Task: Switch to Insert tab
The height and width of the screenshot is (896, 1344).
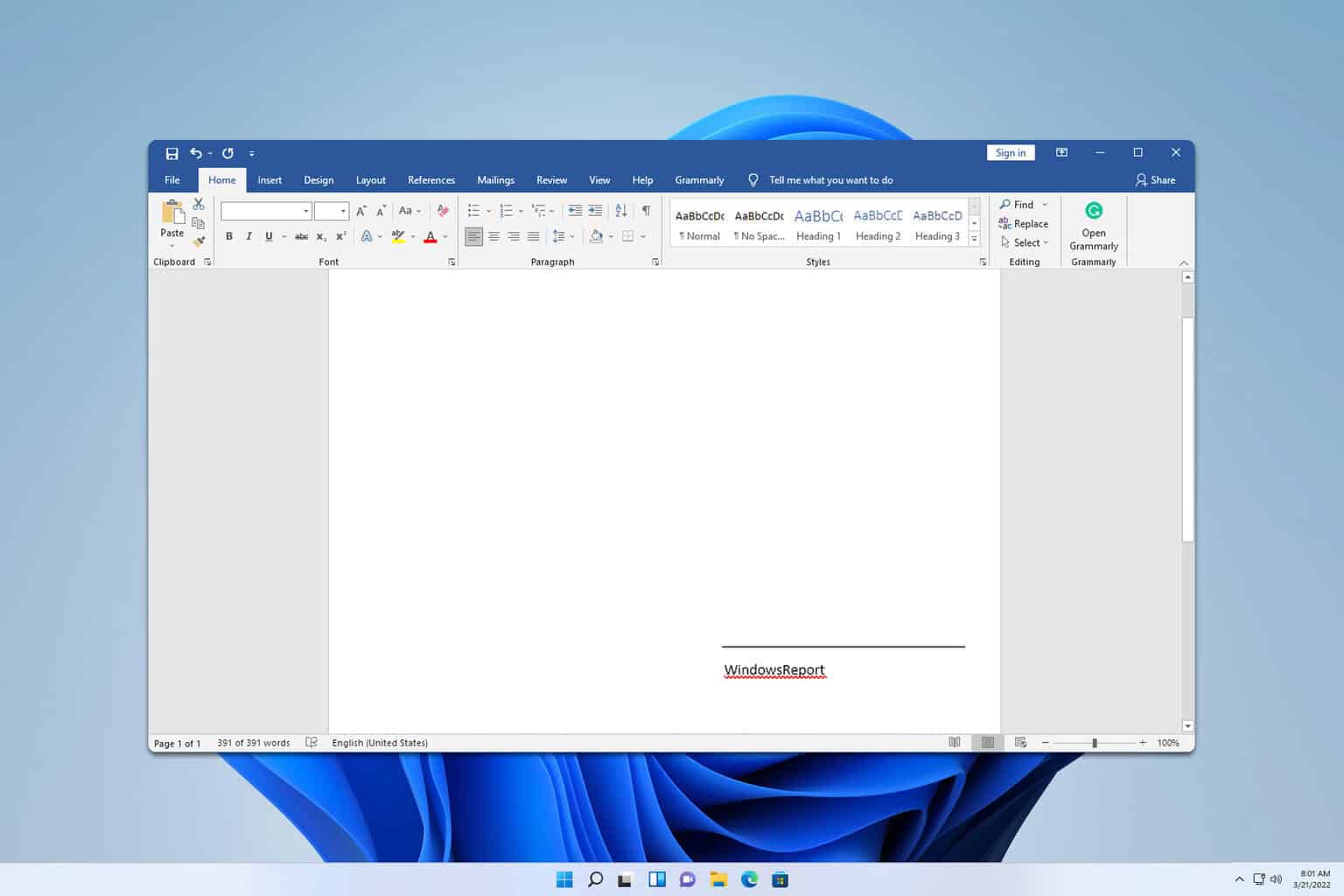Action: coord(269,180)
